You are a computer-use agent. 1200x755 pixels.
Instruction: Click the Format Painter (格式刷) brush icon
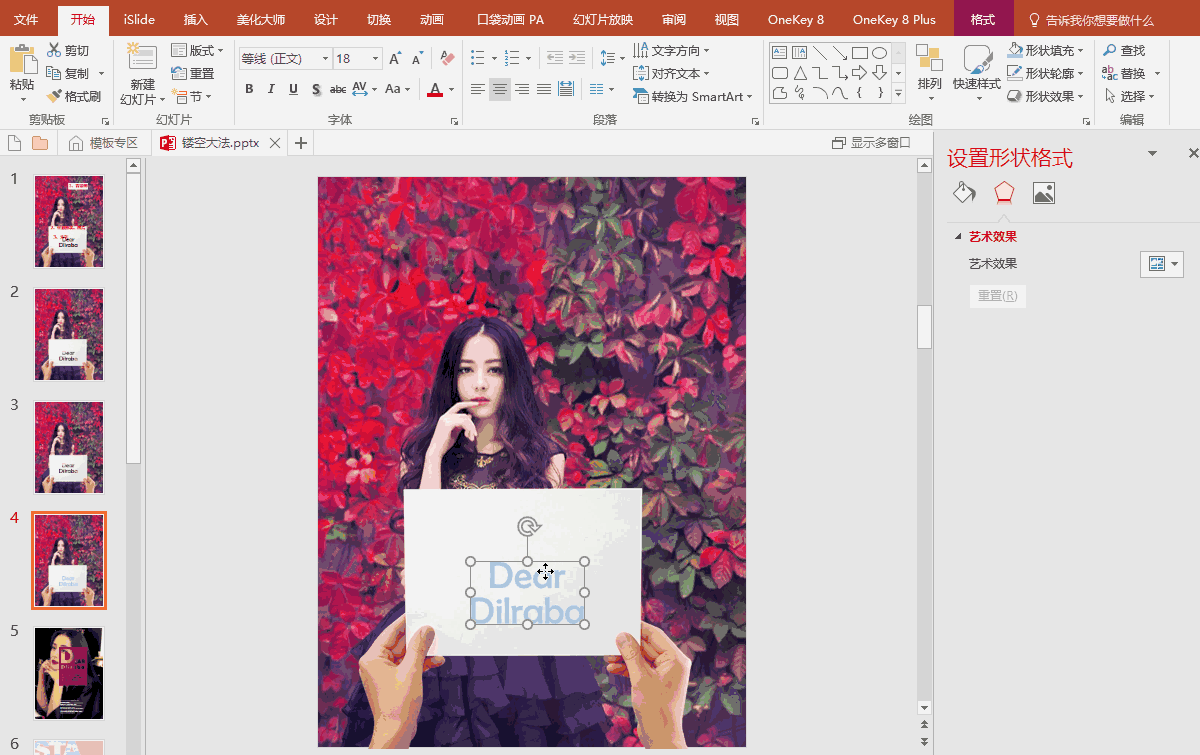click(x=55, y=97)
